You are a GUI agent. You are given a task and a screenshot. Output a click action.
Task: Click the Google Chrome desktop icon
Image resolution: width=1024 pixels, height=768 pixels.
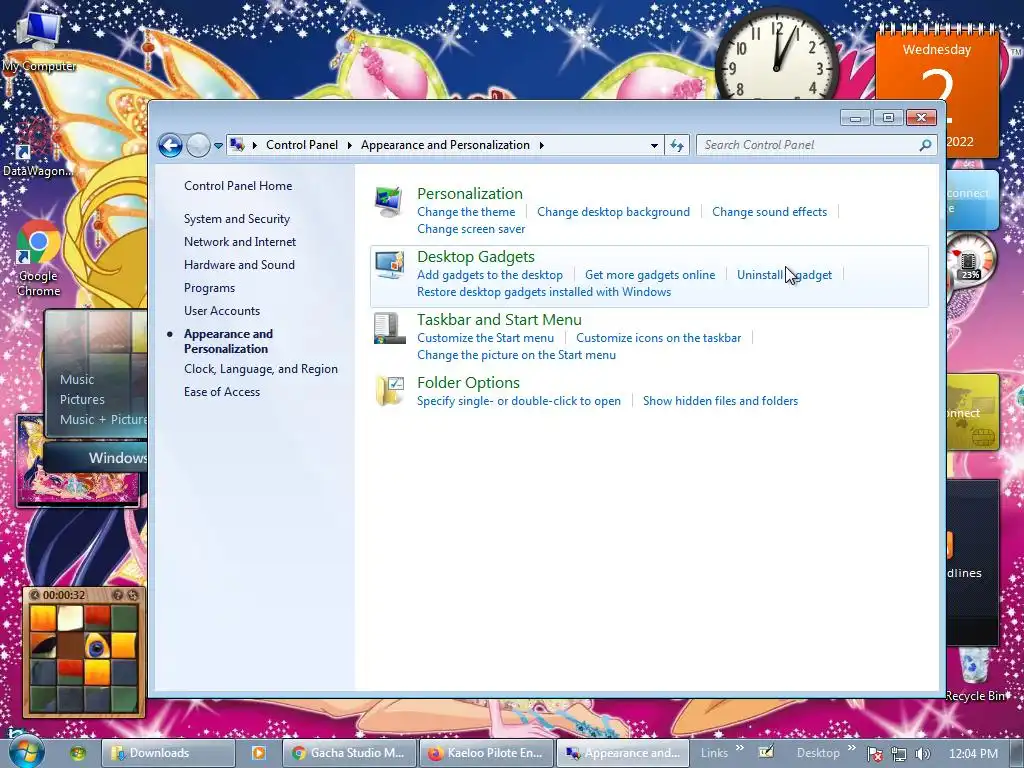pos(38,258)
